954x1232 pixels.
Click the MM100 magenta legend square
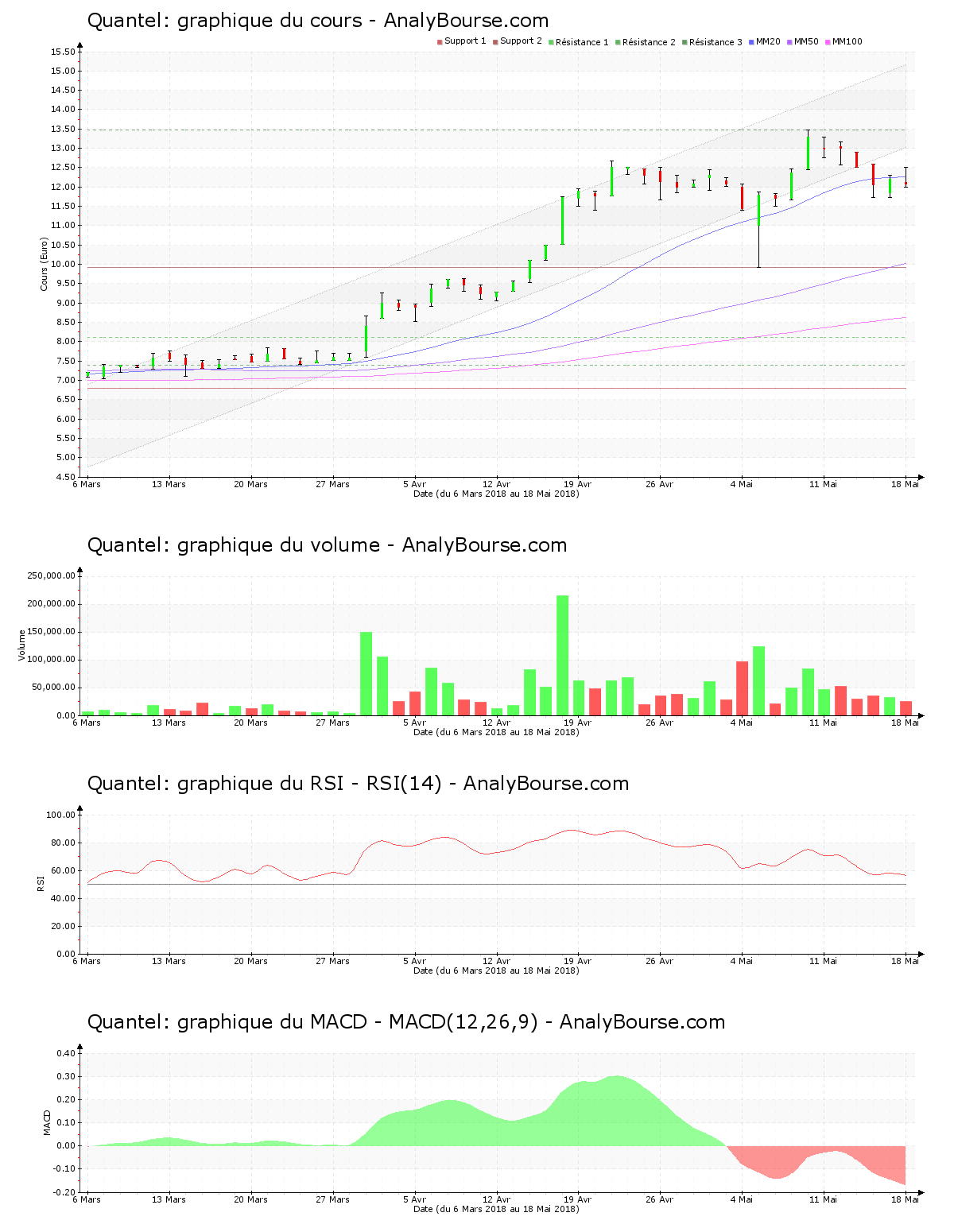[828, 42]
